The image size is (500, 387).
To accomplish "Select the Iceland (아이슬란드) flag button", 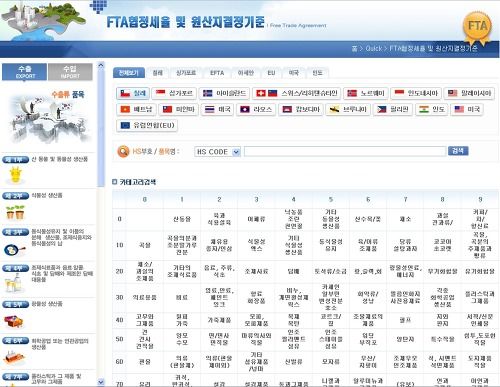I will (224, 93).
